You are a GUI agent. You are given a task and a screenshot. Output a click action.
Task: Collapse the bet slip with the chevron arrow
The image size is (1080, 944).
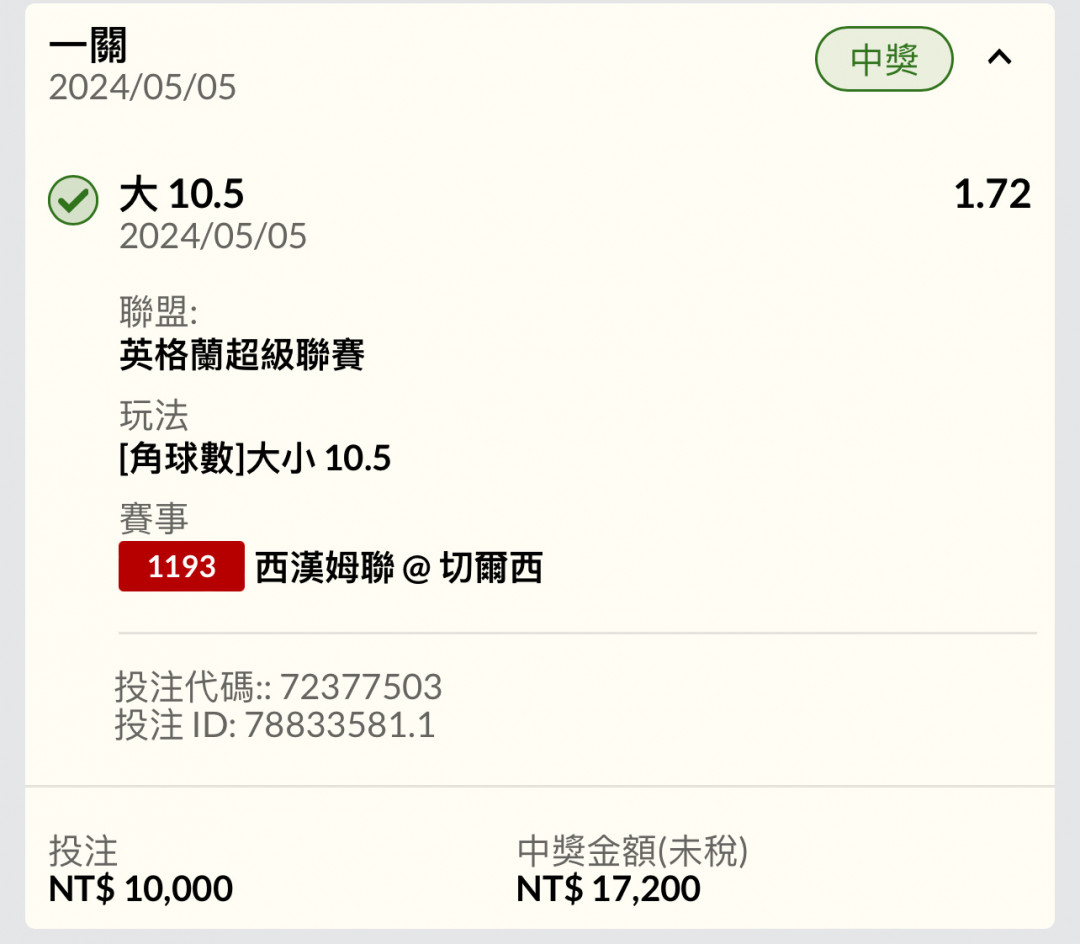pyautogui.click(x=999, y=57)
